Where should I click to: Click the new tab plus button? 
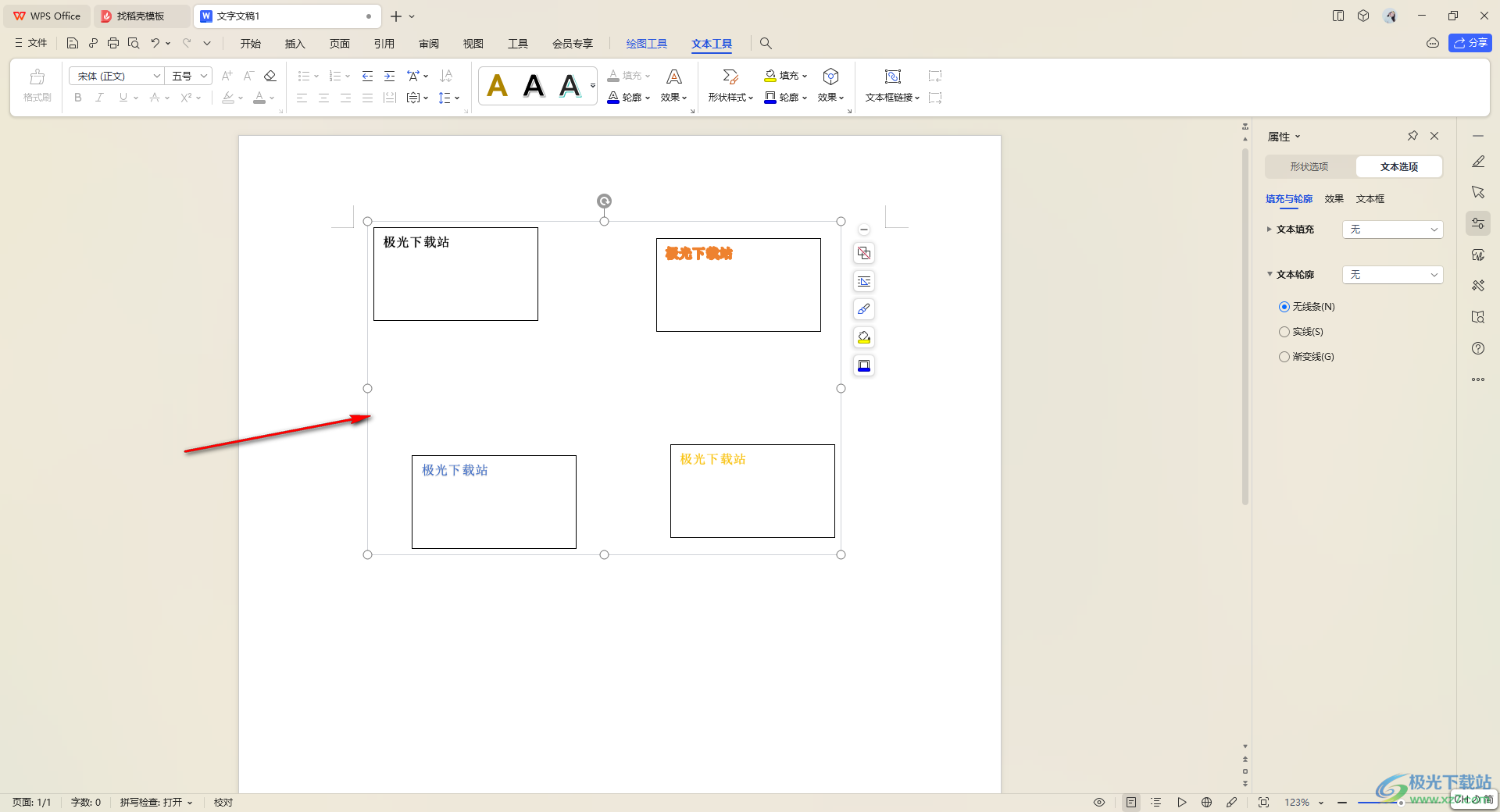(396, 16)
